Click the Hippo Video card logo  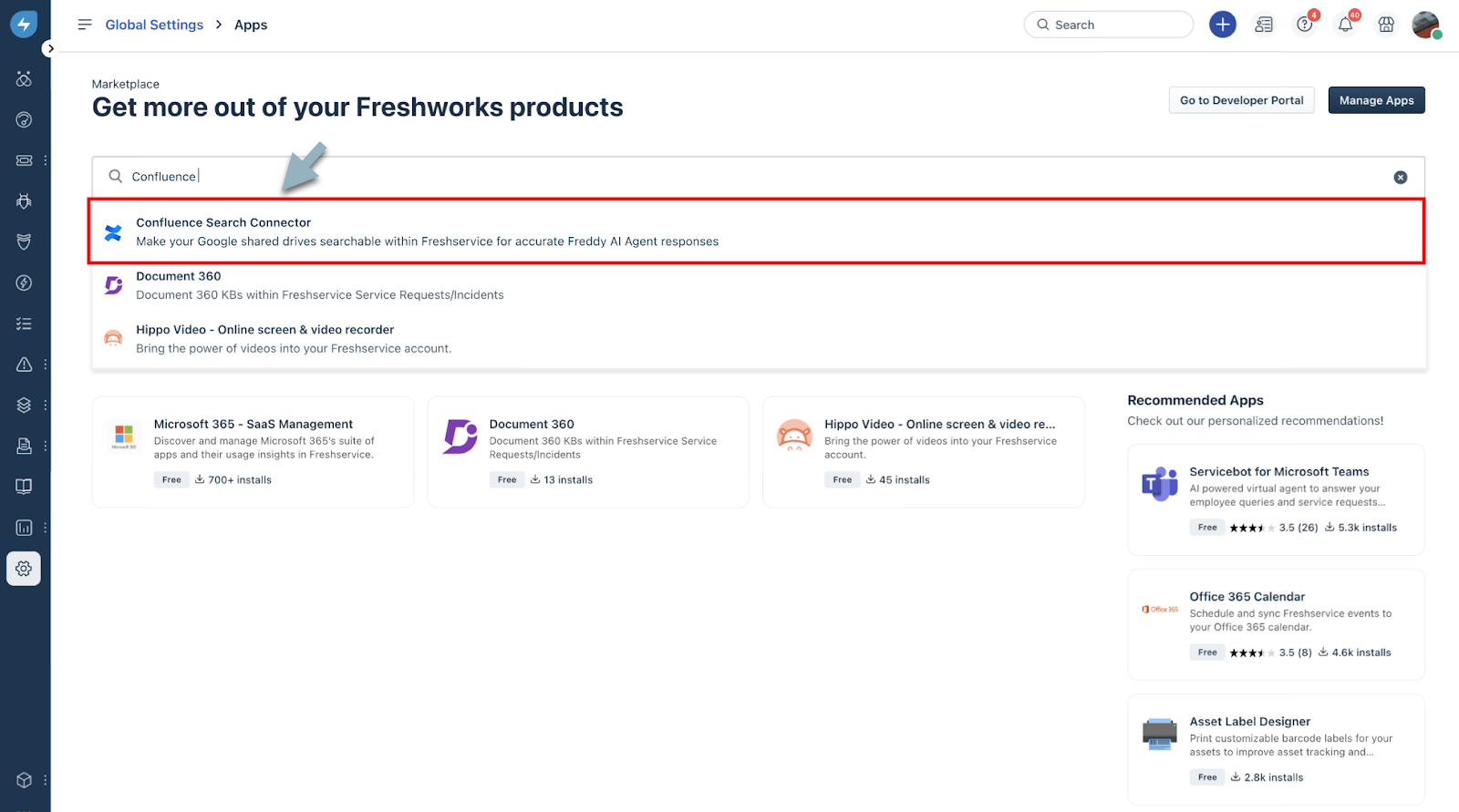(x=794, y=436)
